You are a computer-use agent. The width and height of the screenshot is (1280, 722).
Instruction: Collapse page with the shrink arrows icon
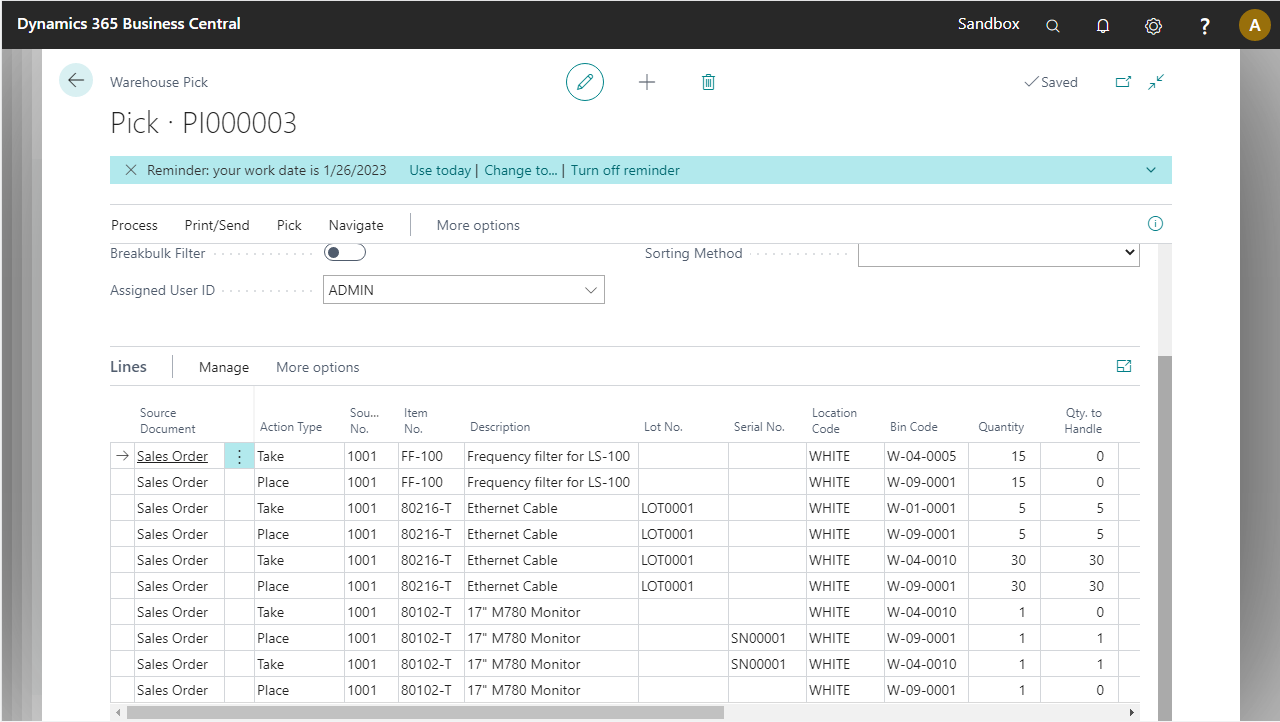pyautogui.click(x=1156, y=82)
